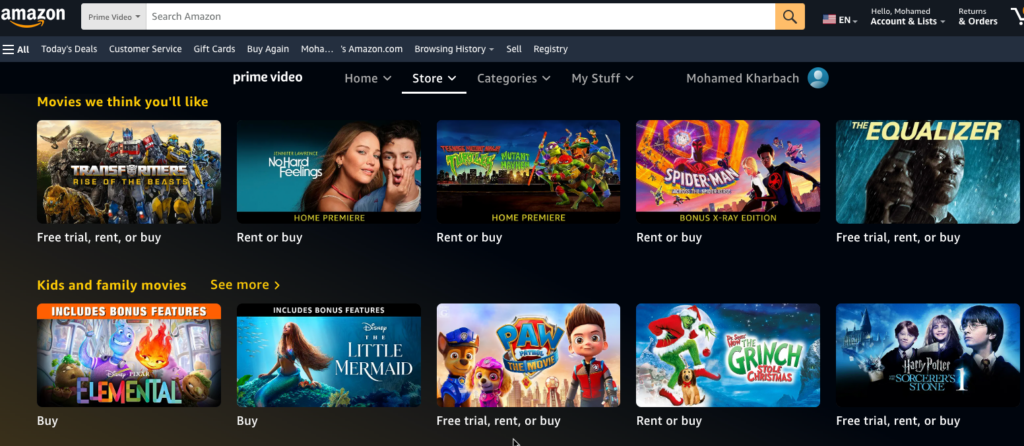The image size is (1024, 446).
Task: Open the No Hard Feelings thumbnail
Action: [328, 172]
